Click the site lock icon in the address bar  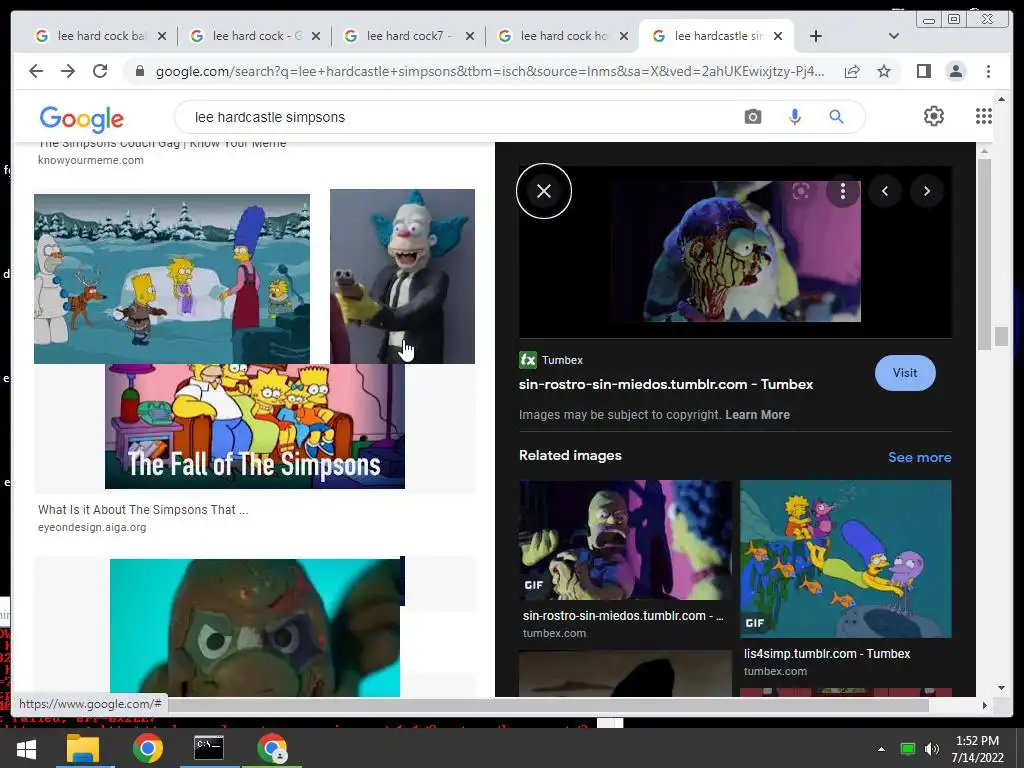click(139, 71)
